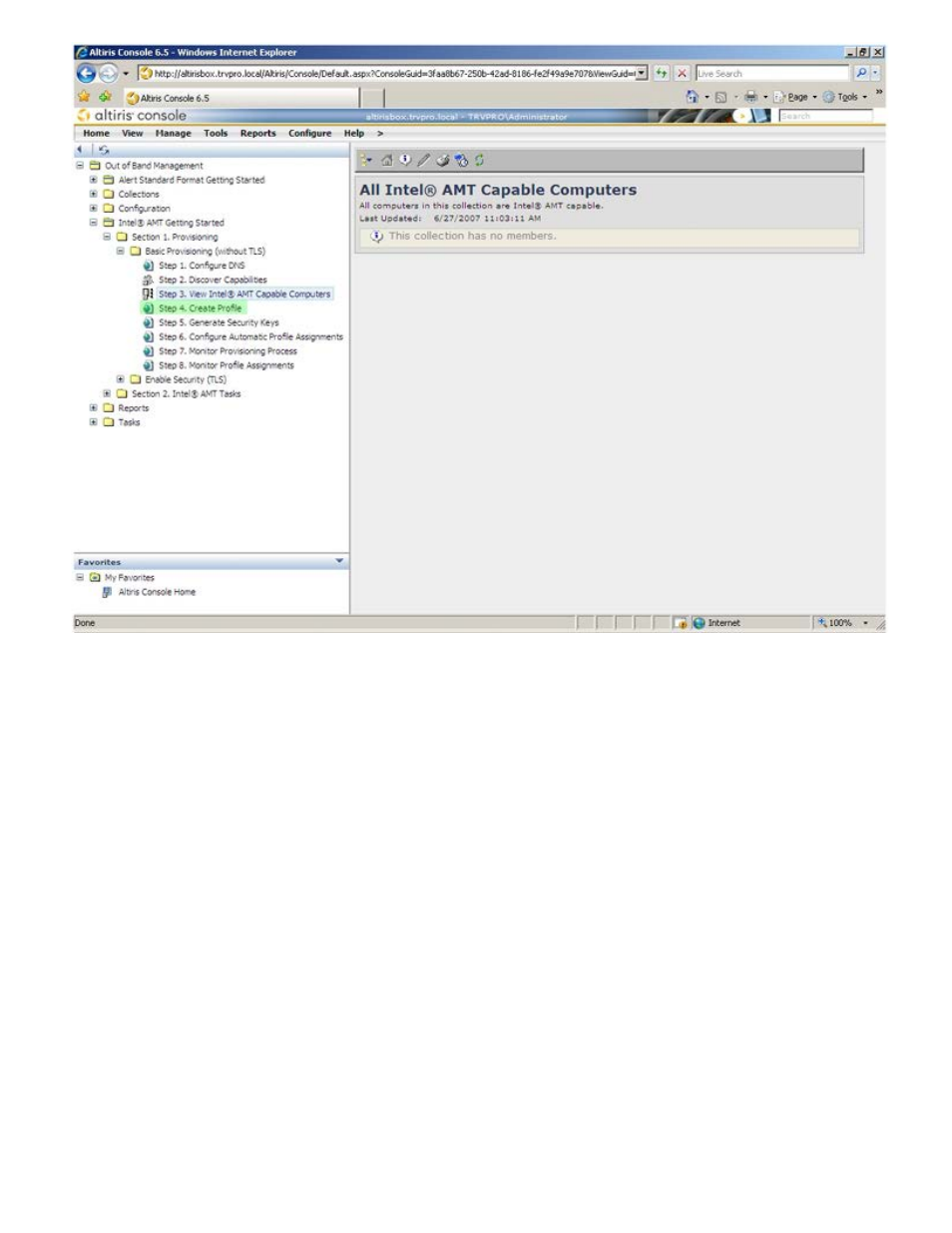Select the Reports folder in the tree
952x1233 pixels.
133,408
